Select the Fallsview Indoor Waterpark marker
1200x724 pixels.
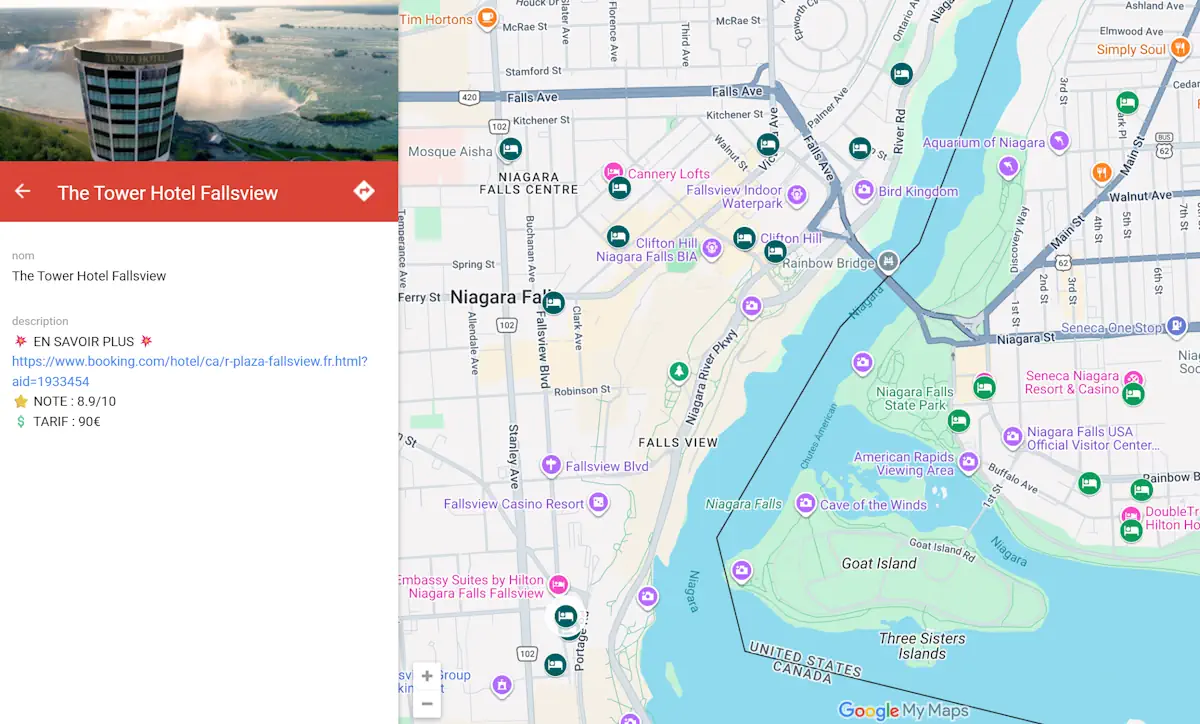coord(797,195)
